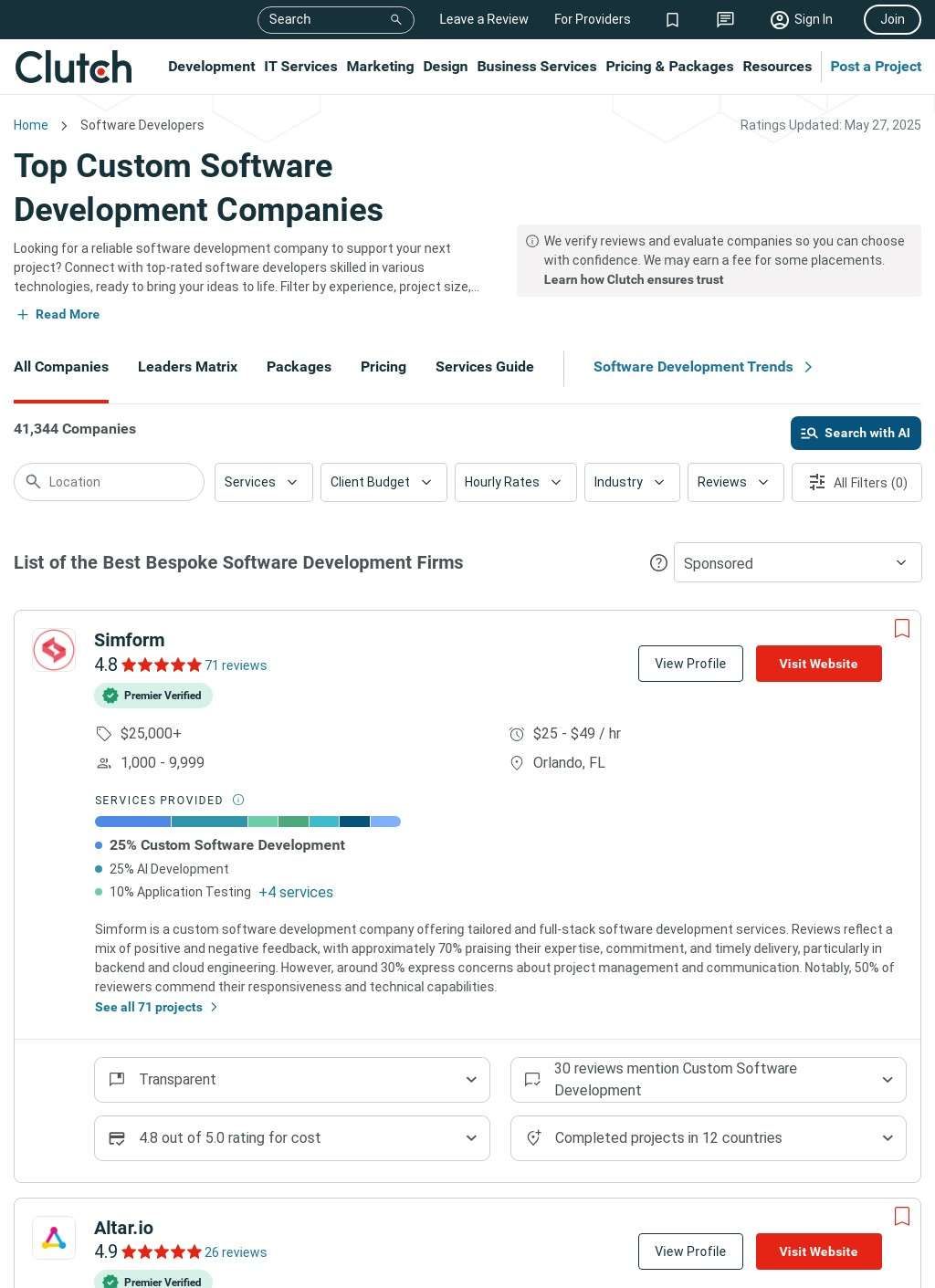Click the +4 services link
This screenshot has height=1288, width=935.
pos(296,893)
